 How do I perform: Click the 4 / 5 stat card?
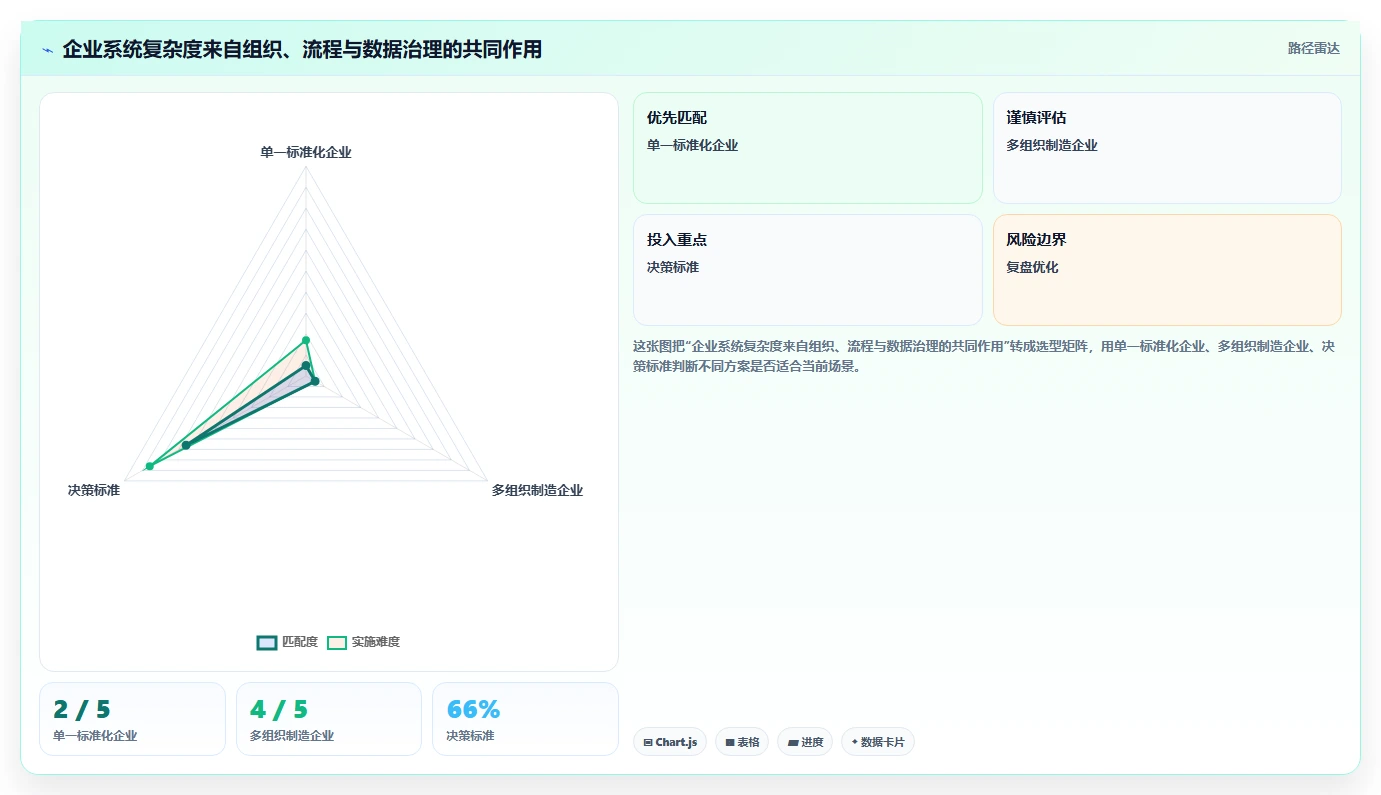[329, 719]
